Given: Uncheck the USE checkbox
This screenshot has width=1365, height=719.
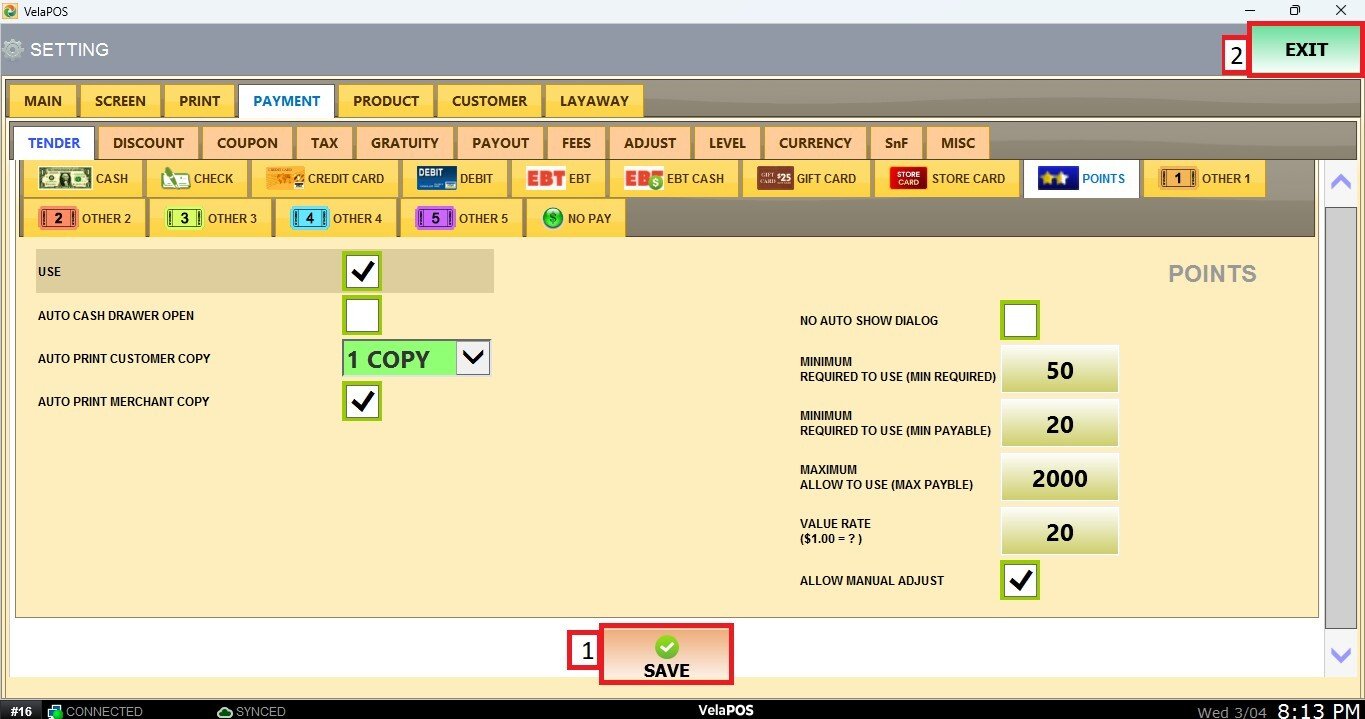Looking at the screenshot, I should (362, 271).
